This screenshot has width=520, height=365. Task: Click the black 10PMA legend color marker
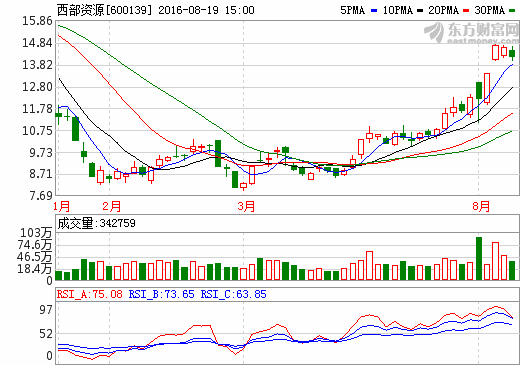(x=420, y=11)
